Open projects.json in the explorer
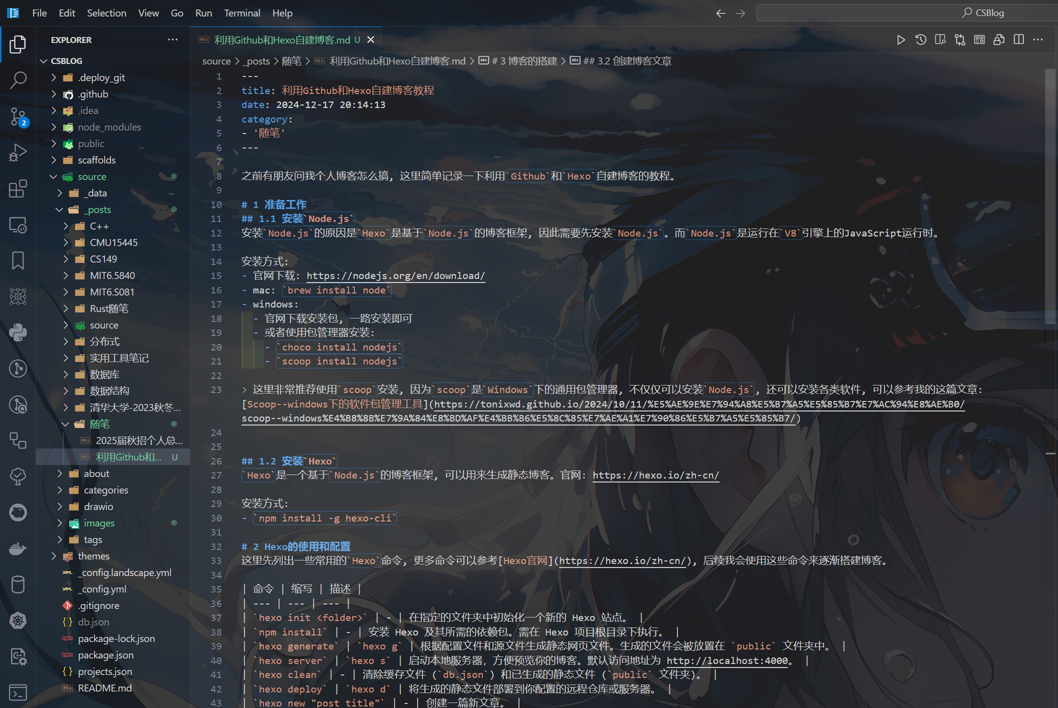The width and height of the screenshot is (1058, 708). tap(105, 672)
